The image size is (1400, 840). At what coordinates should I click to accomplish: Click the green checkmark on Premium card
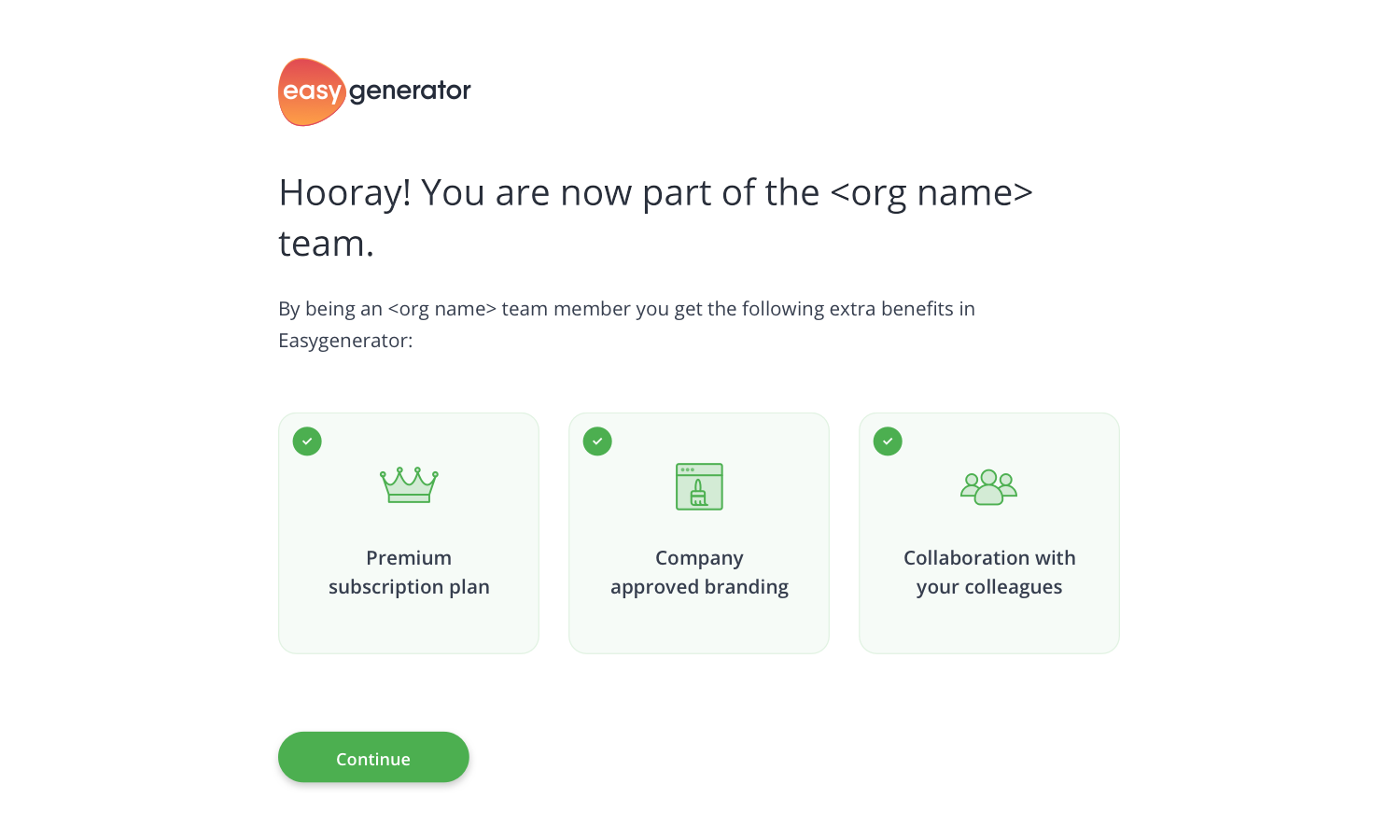[307, 441]
